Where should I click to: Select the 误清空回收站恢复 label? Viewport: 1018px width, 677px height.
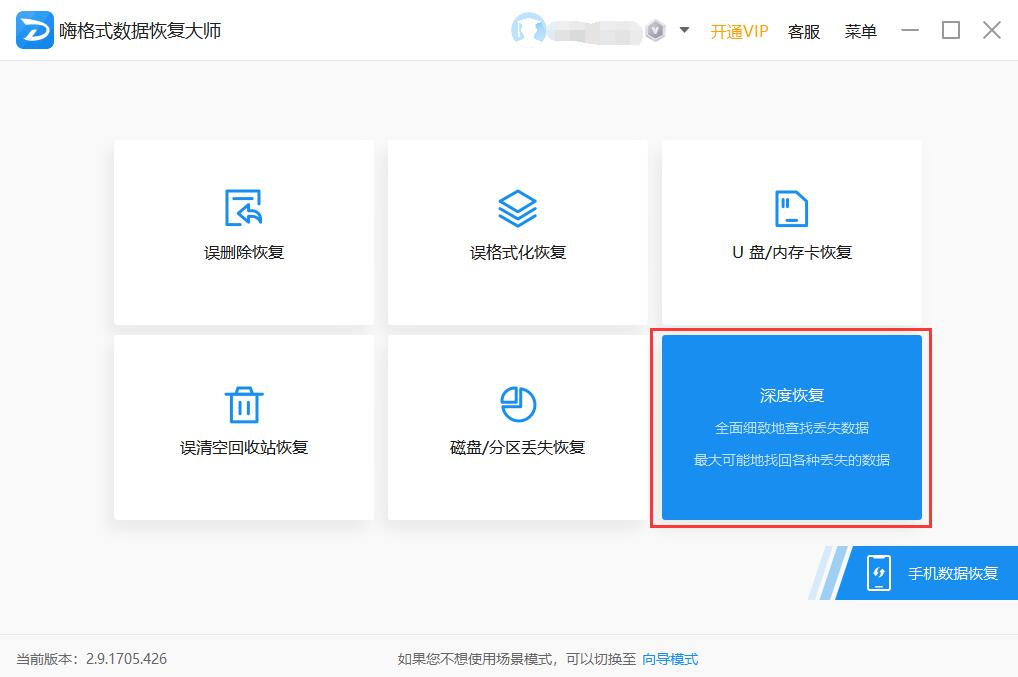(244, 448)
